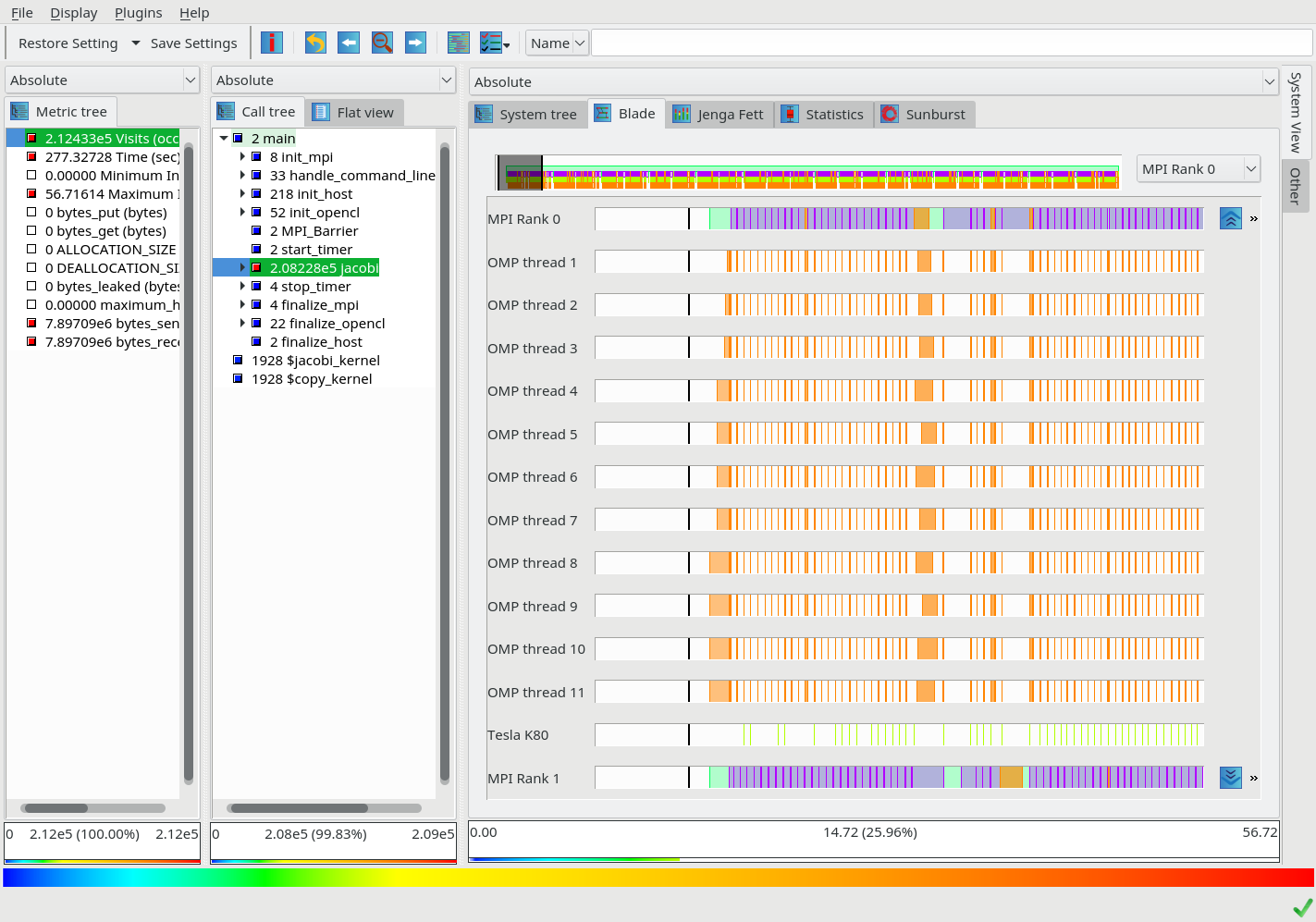Expand the finalize_opencl node
This screenshot has height=922, width=1316.
click(242, 323)
